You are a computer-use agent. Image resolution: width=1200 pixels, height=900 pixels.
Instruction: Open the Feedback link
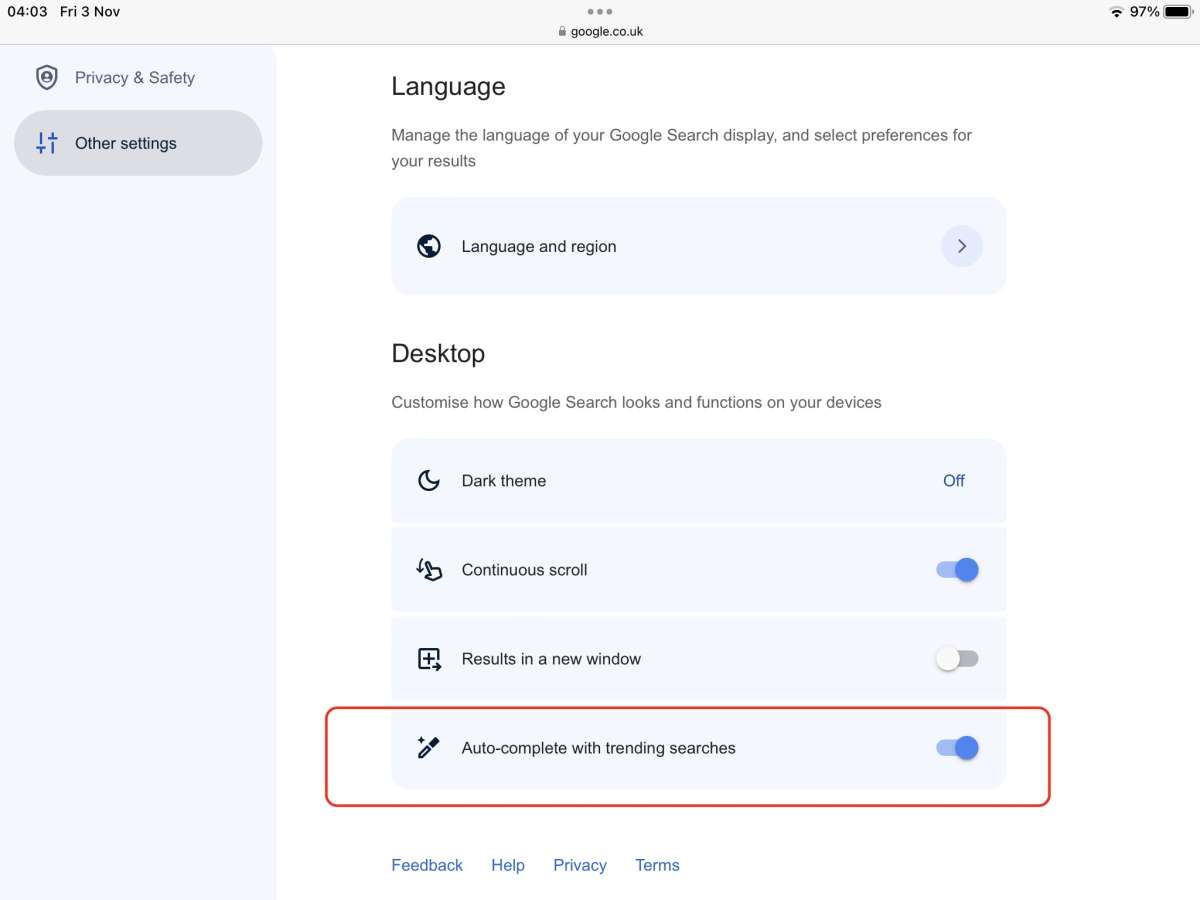427,865
